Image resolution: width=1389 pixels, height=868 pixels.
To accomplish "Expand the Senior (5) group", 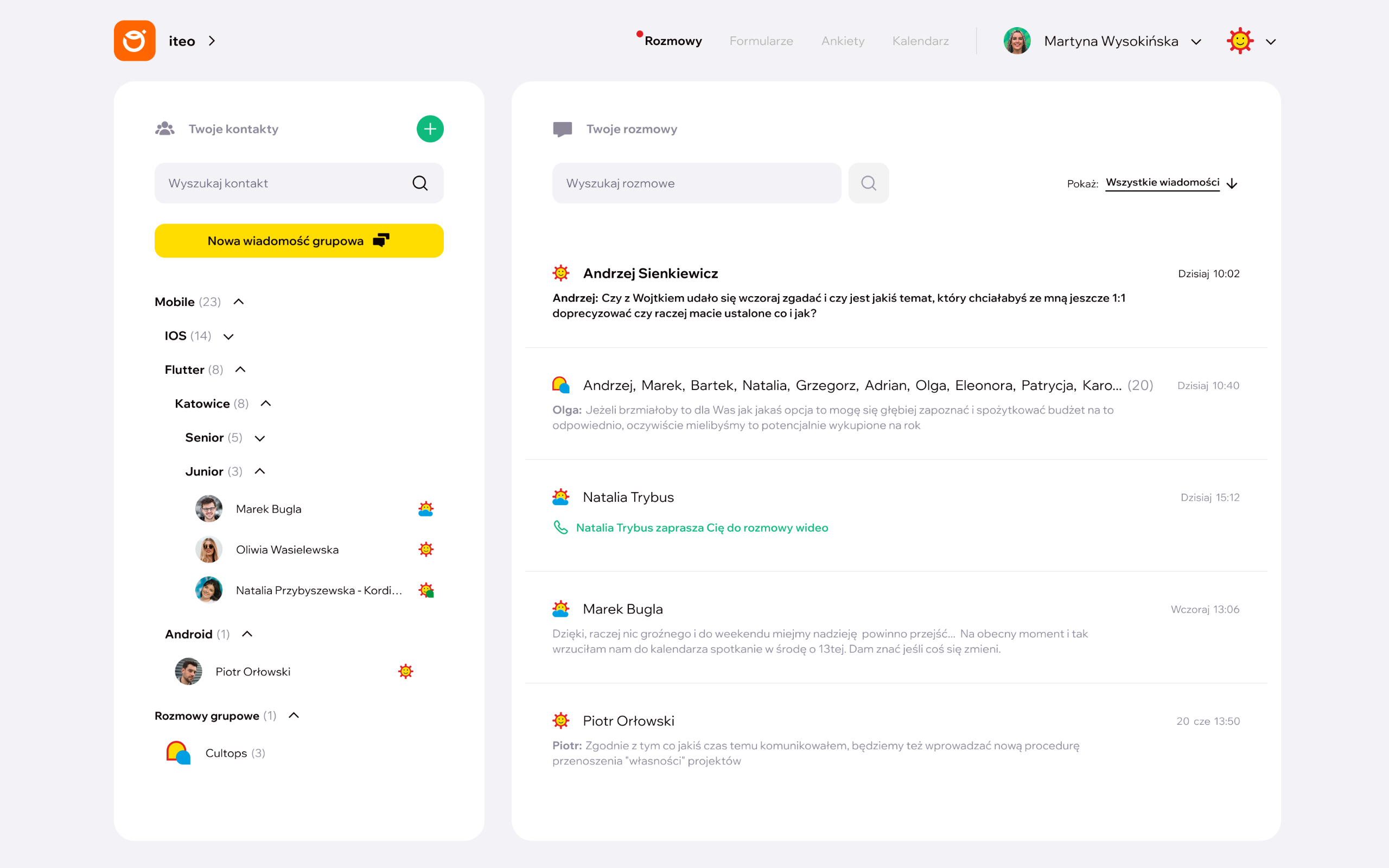I will coord(259,438).
